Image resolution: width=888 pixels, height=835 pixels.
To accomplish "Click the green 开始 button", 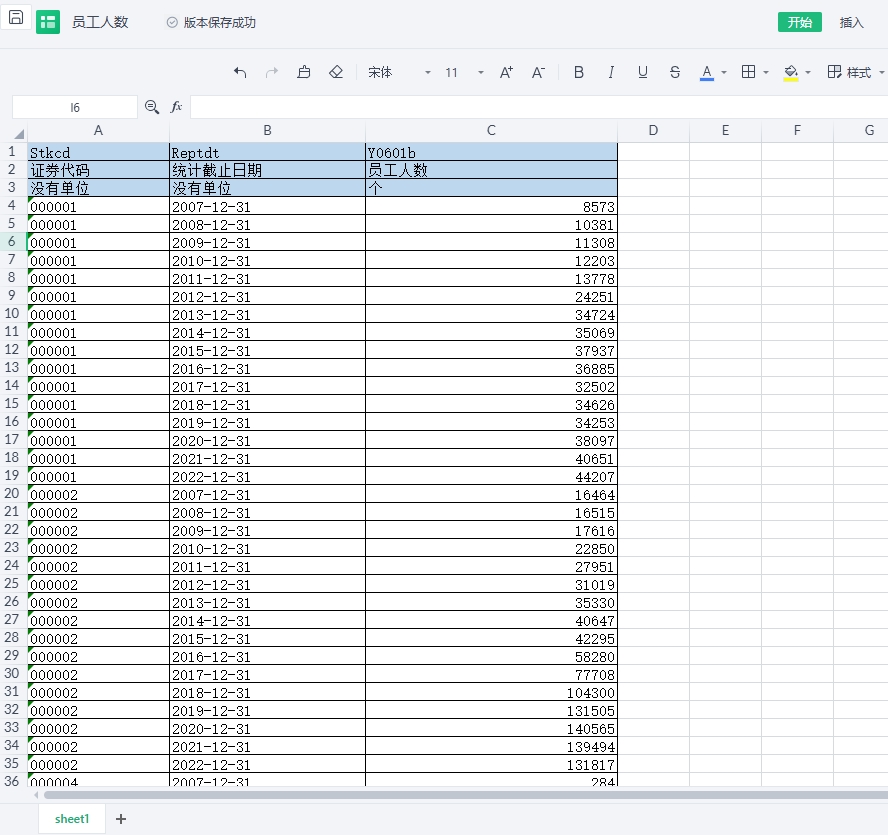I will pos(799,22).
